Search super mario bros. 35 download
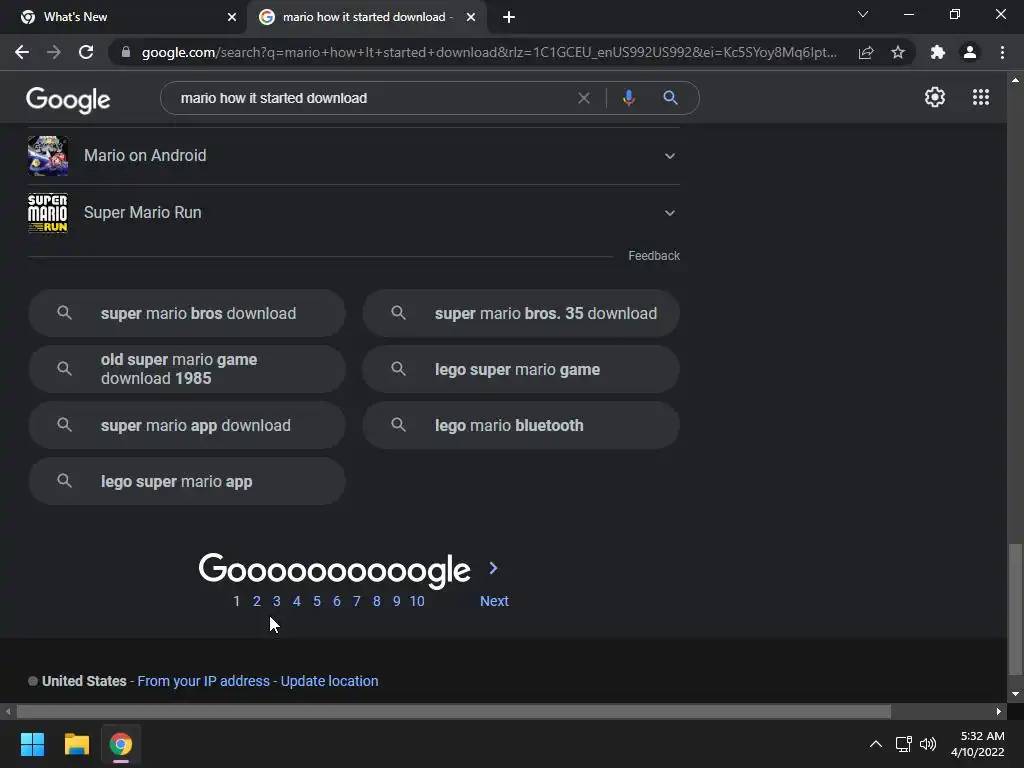Screen dimensions: 1024x768 click(521, 313)
